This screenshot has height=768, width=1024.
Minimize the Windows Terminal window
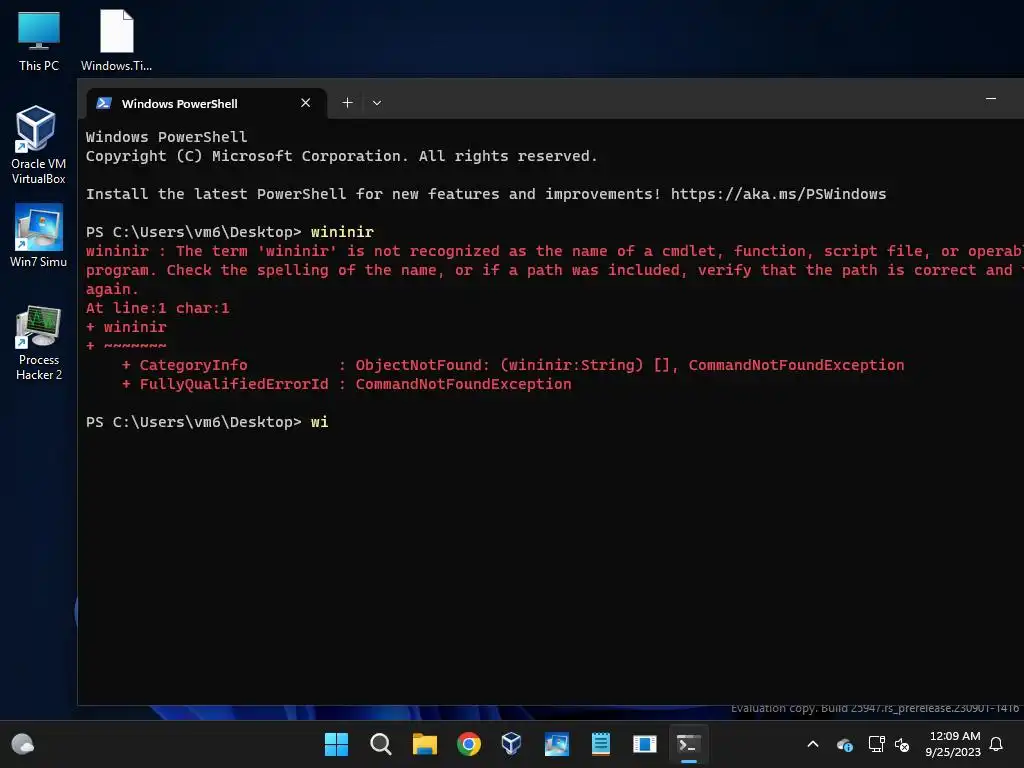click(991, 99)
